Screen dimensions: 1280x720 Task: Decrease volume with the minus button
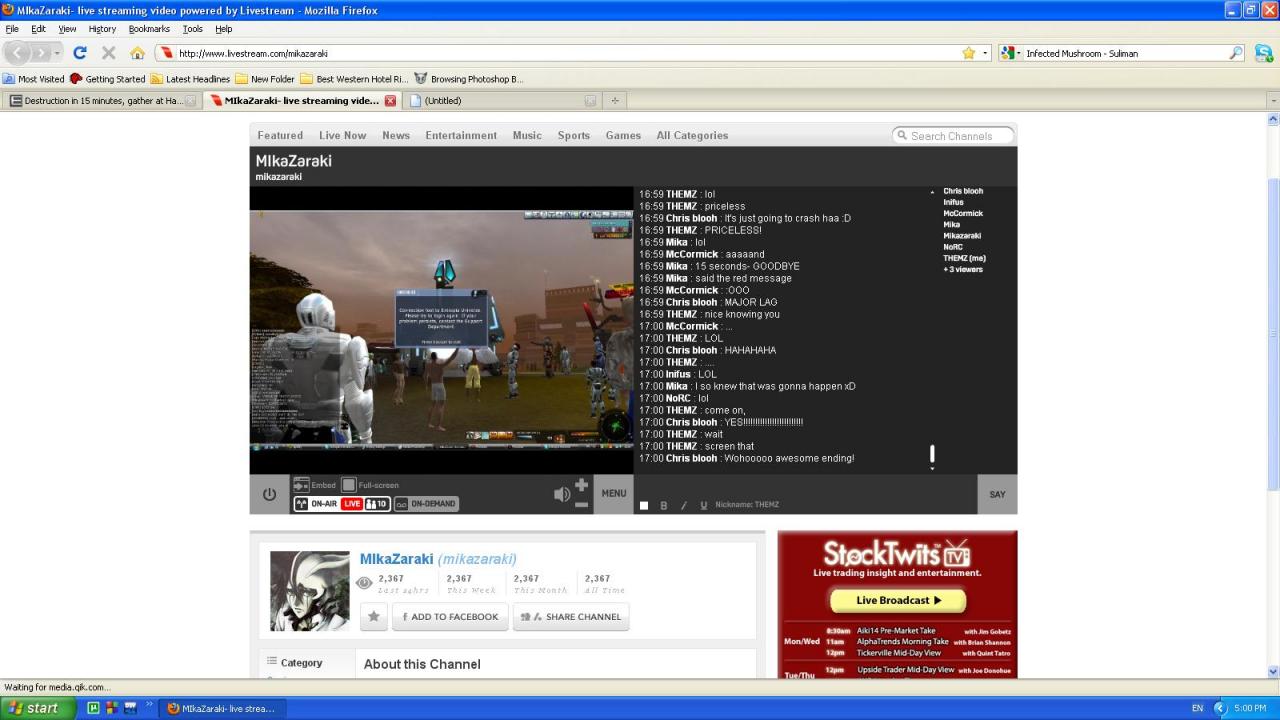(x=581, y=504)
